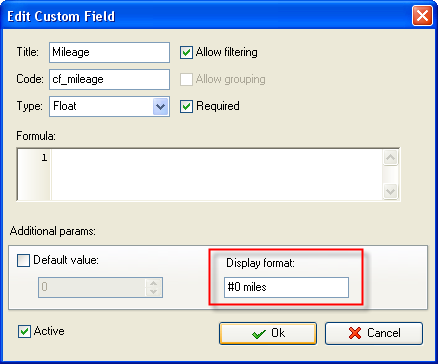
Task: Open the Type dropdown arrow
Action: [161, 107]
